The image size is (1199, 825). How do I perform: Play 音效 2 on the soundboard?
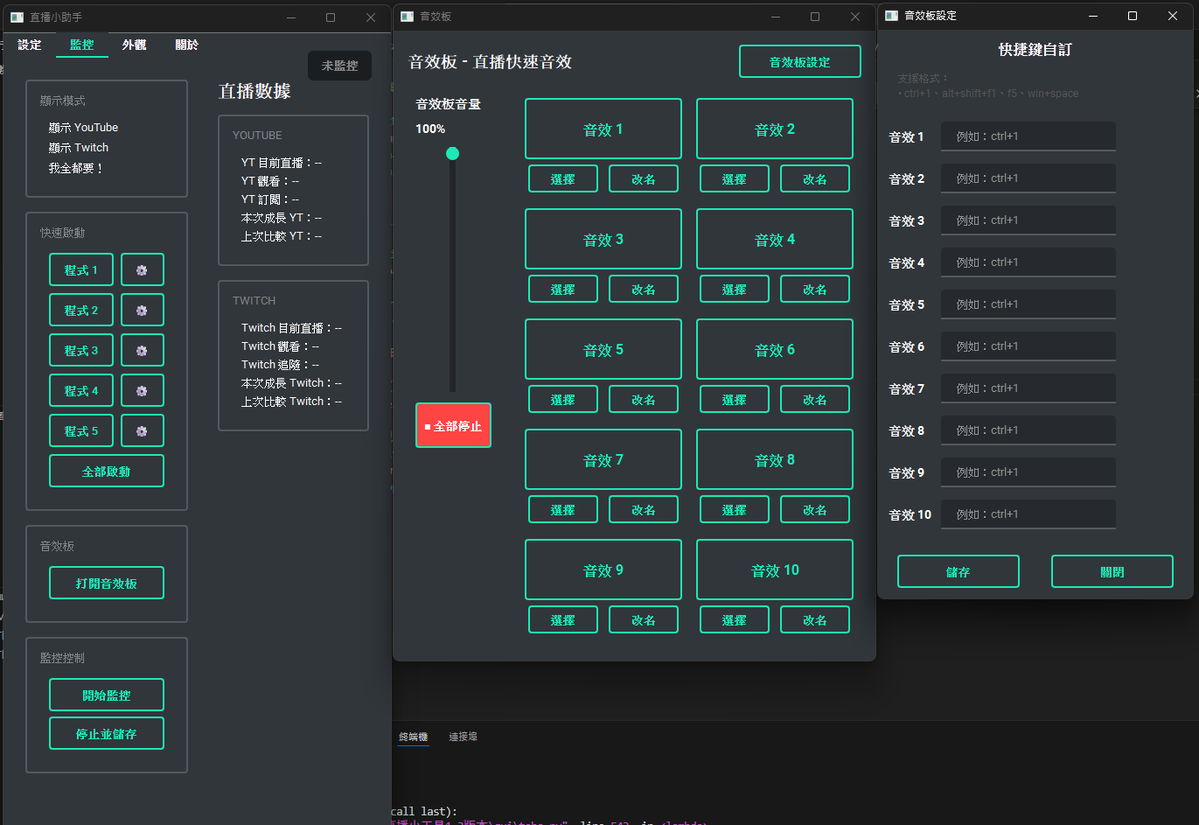point(775,129)
